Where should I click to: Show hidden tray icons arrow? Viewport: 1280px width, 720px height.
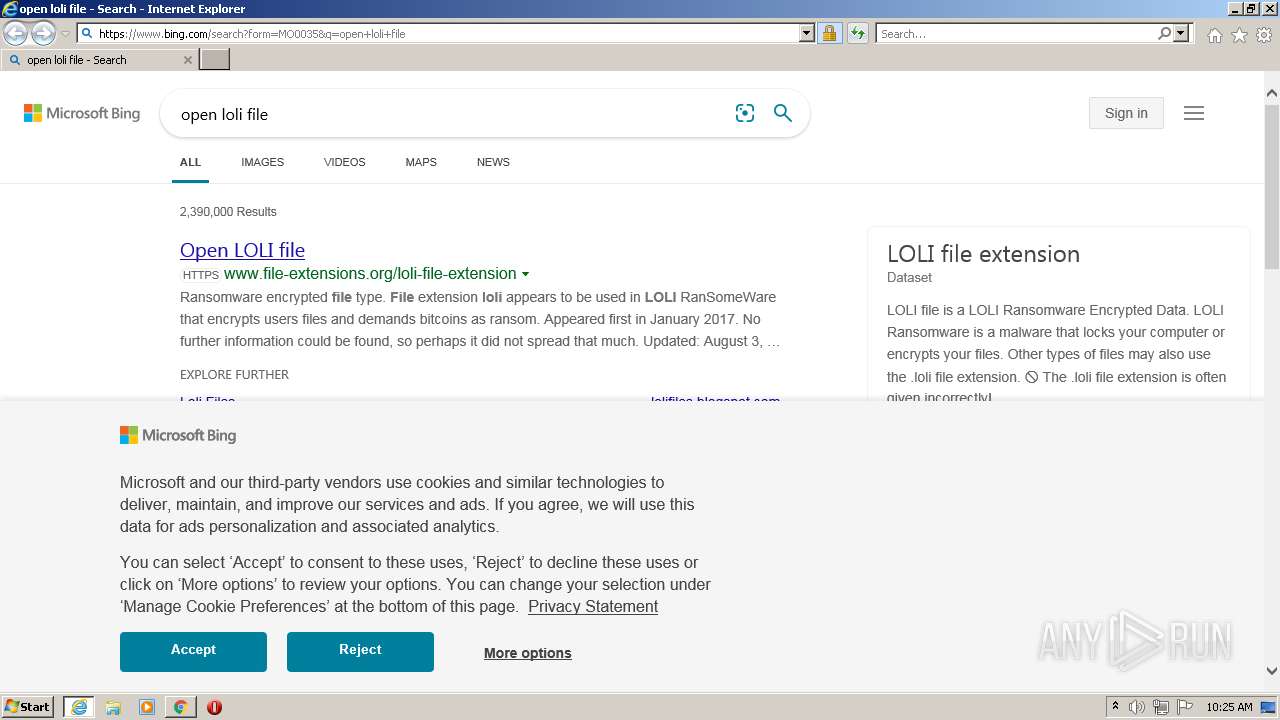coord(1116,707)
